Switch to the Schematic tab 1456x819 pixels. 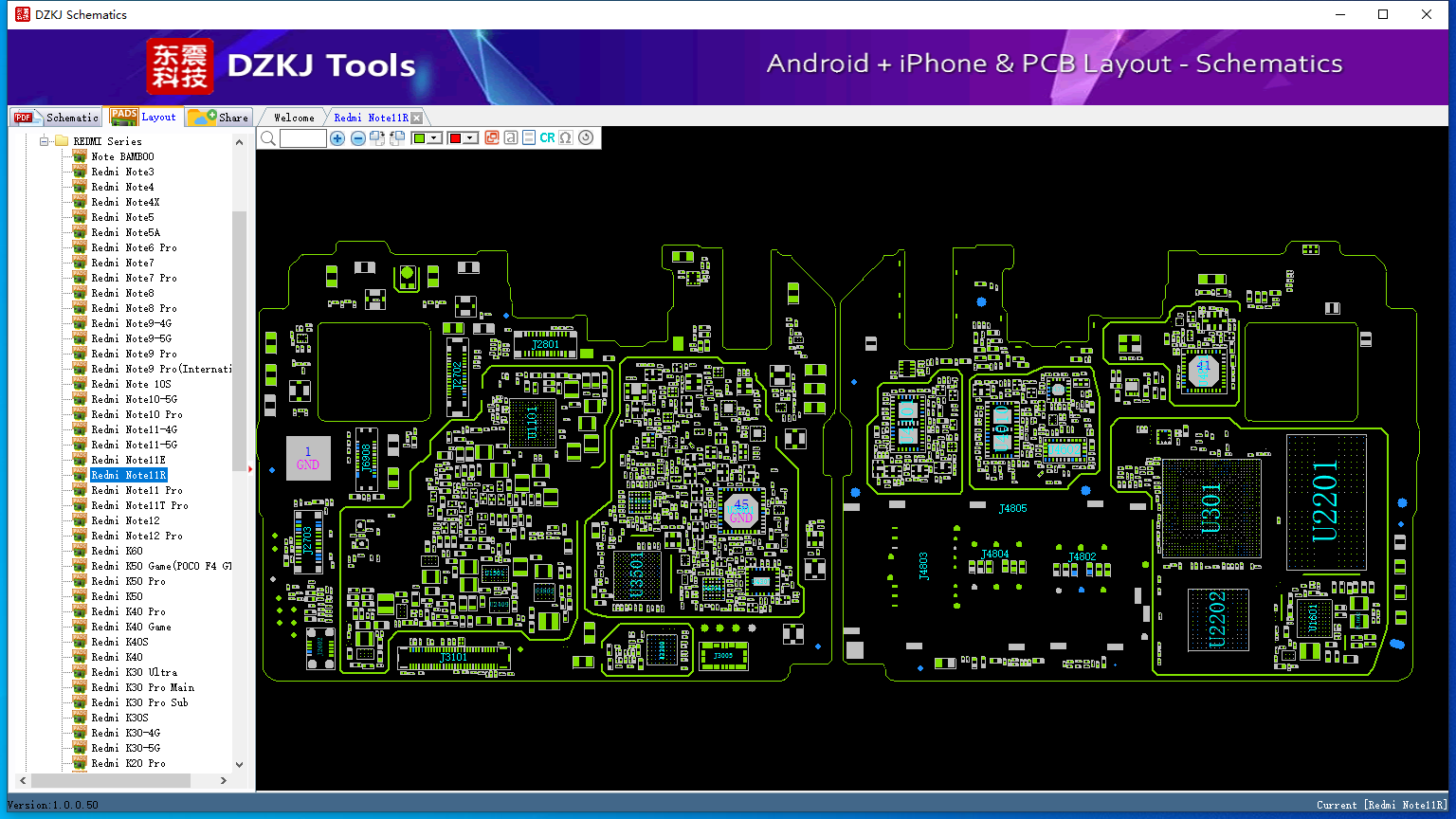coord(56,118)
